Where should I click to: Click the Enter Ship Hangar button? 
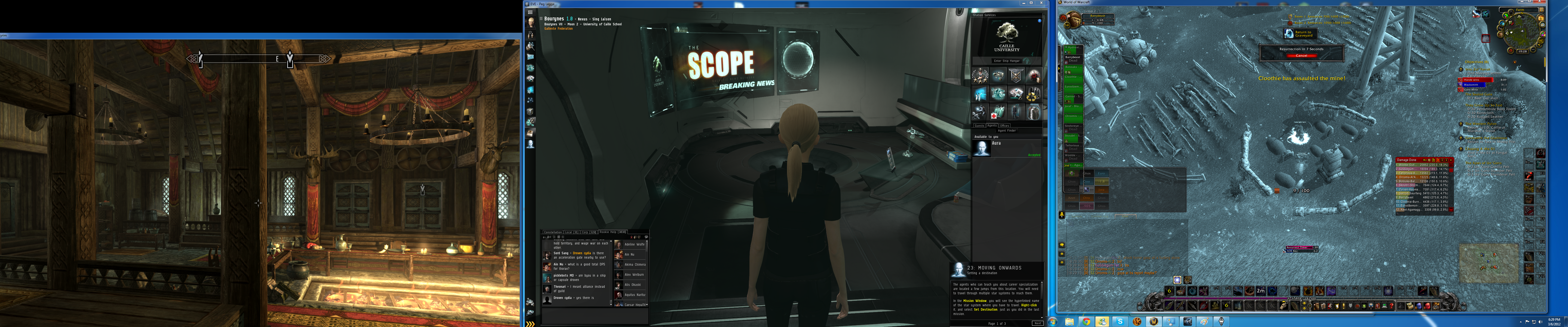[1007, 61]
